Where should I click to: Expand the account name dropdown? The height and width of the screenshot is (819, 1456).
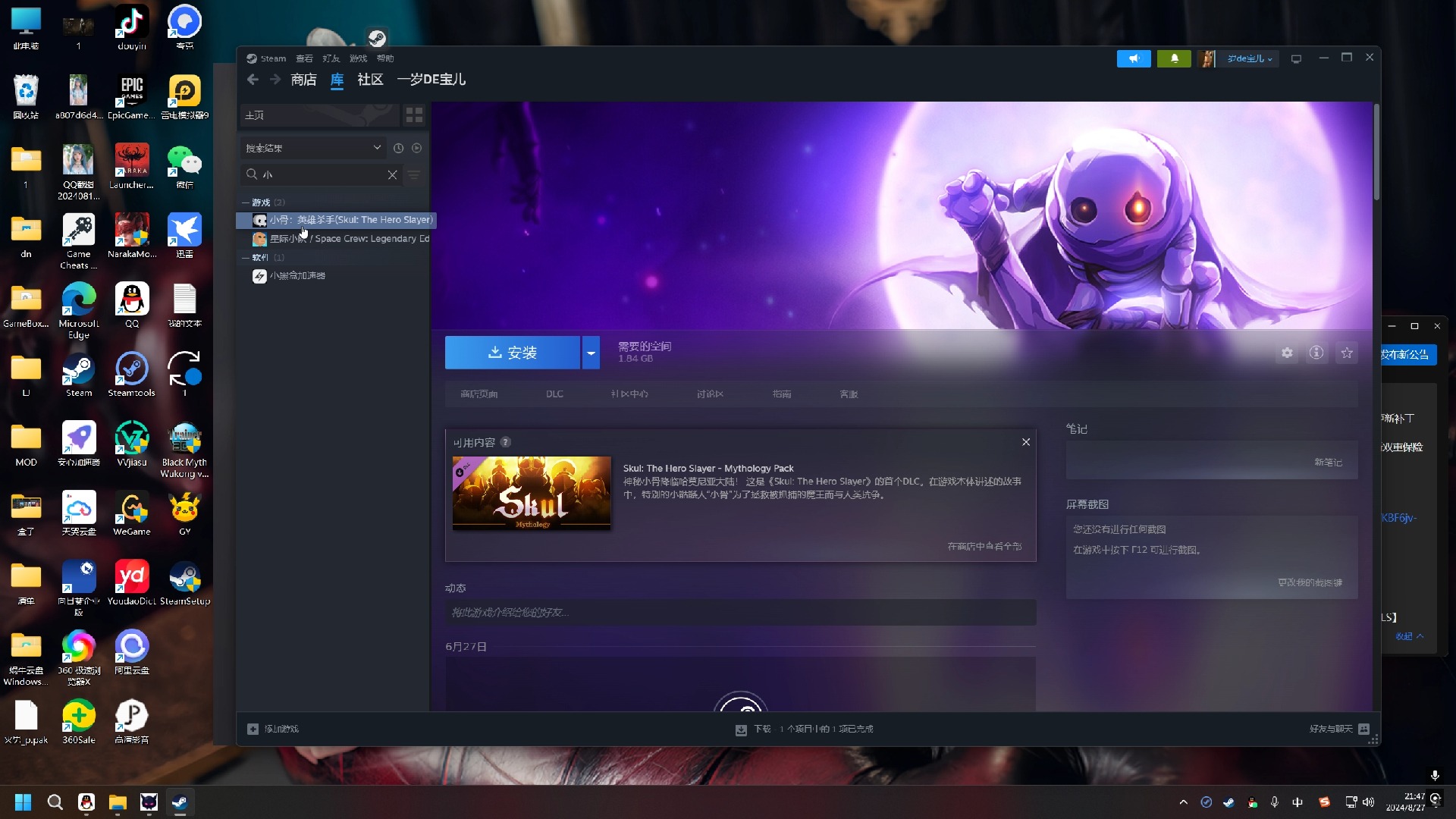pos(1250,58)
